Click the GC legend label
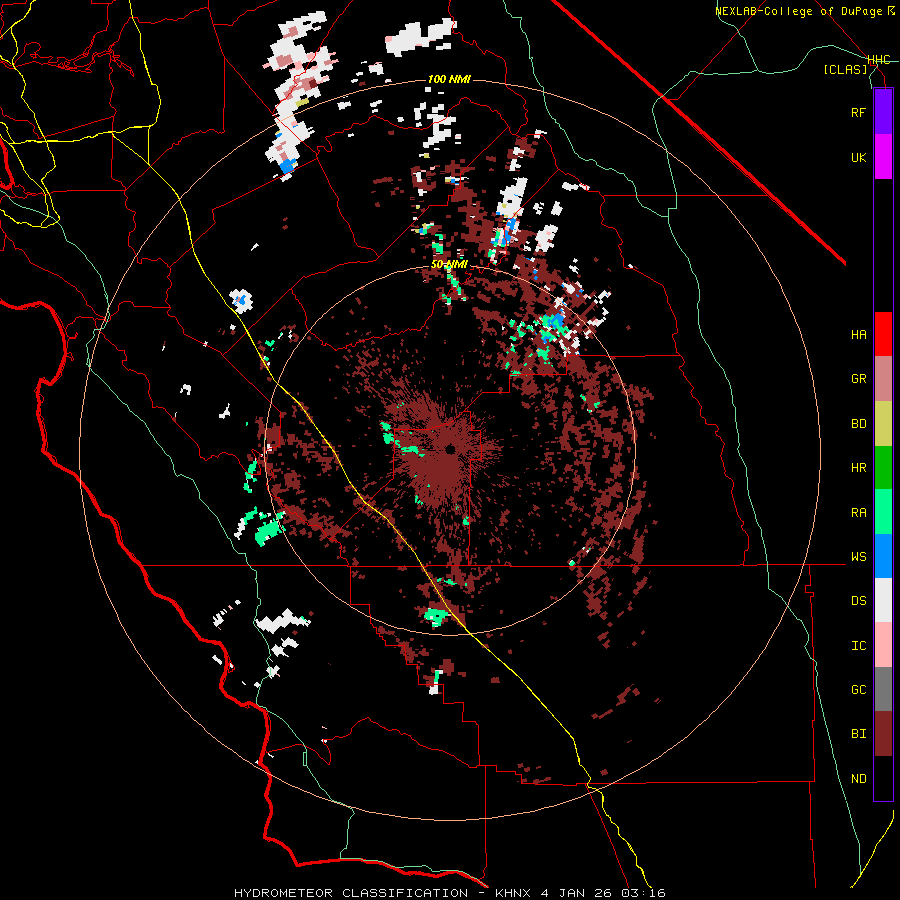Viewport: 900px width, 900px height. tap(858, 689)
